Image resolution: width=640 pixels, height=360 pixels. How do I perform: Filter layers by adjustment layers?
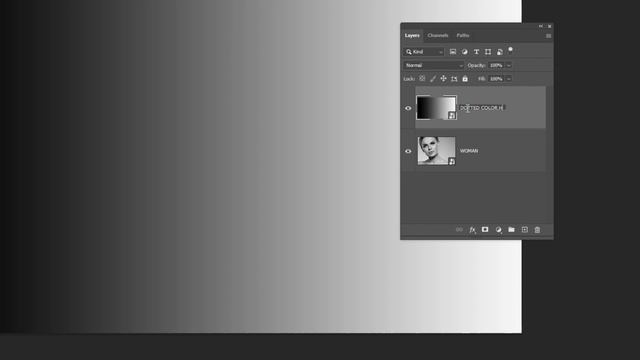[x=464, y=52]
